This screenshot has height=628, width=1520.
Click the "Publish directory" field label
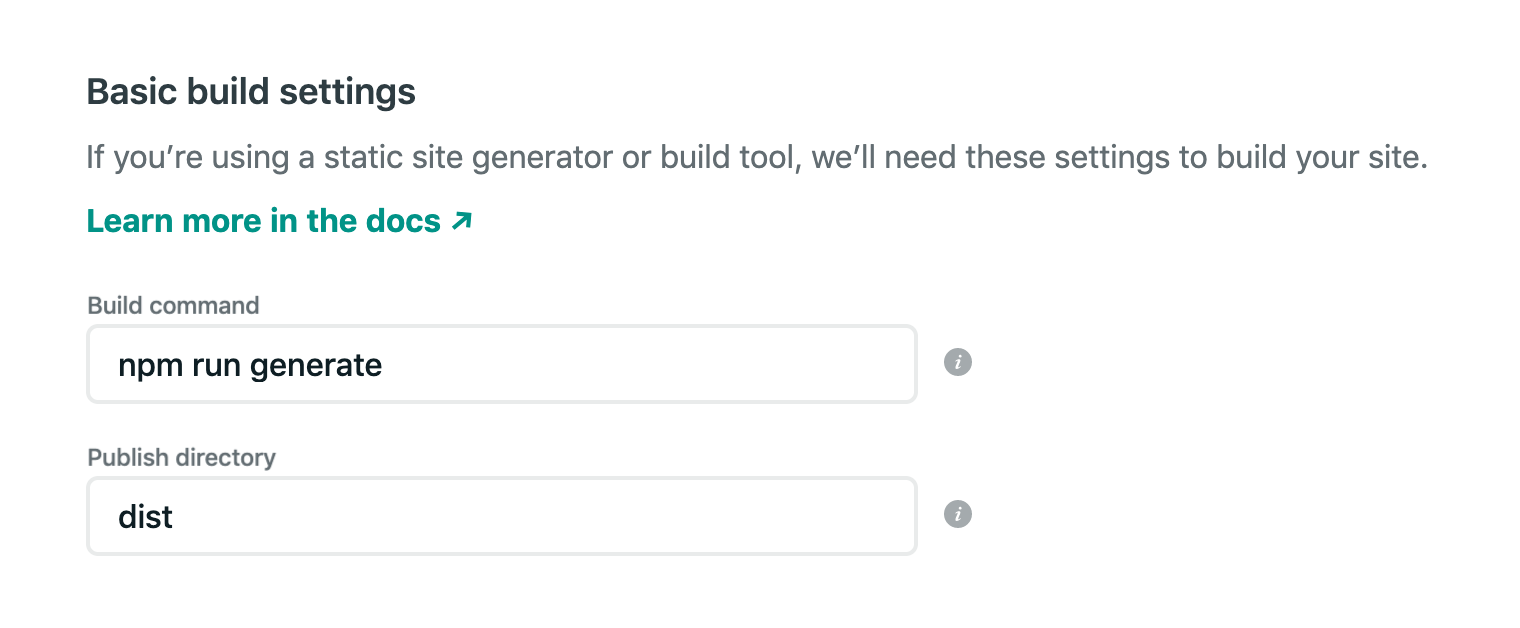pyautogui.click(x=181, y=458)
